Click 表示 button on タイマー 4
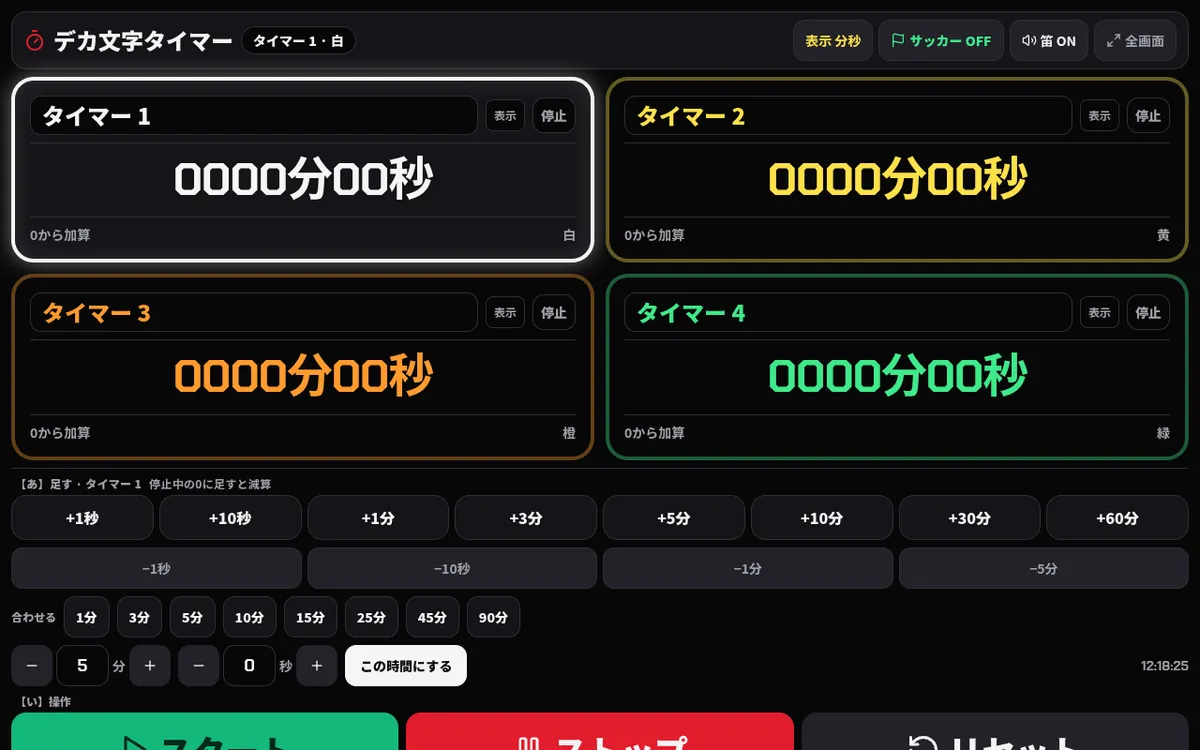 (1099, 313)
